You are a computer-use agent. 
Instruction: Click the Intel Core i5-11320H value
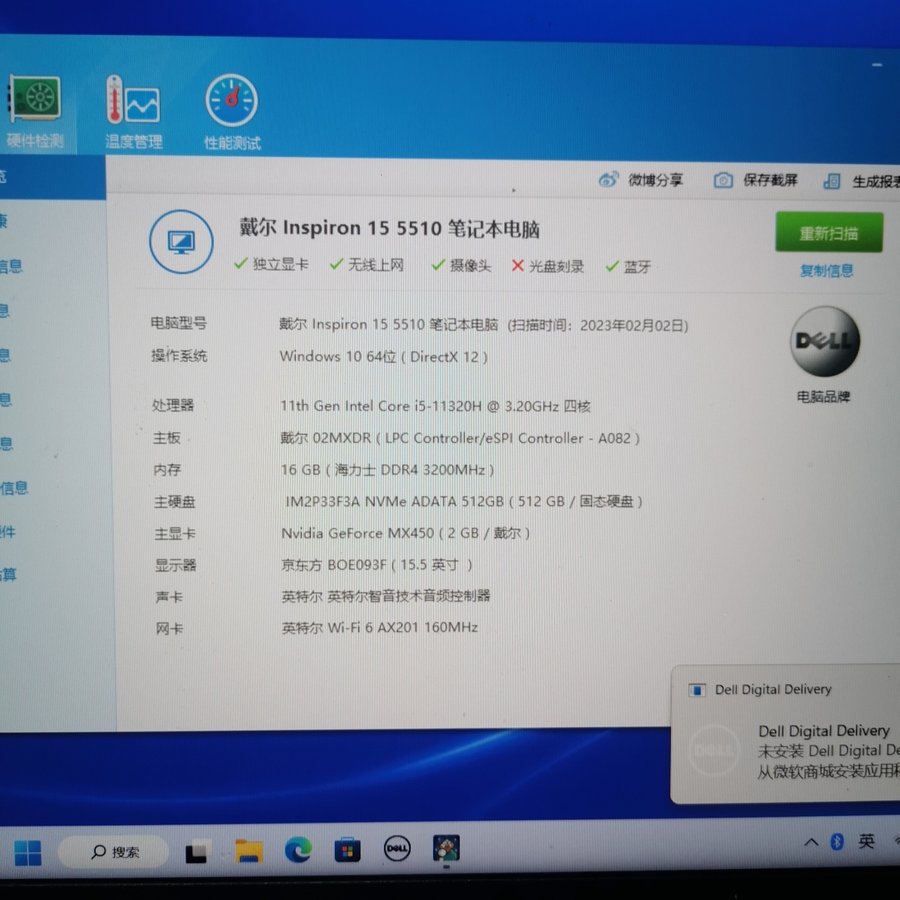pos(435,406)
